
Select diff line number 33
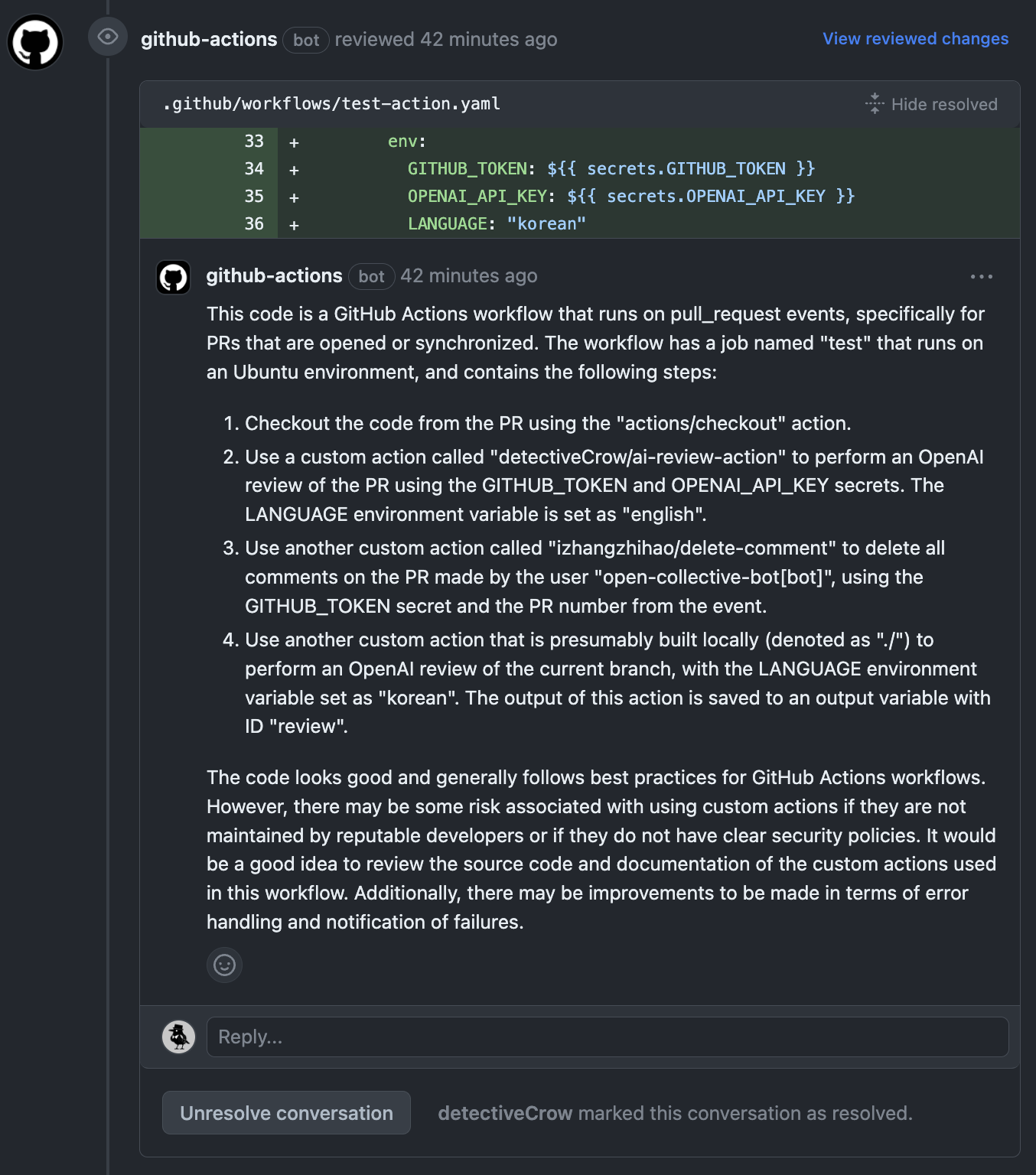(254, 142)
